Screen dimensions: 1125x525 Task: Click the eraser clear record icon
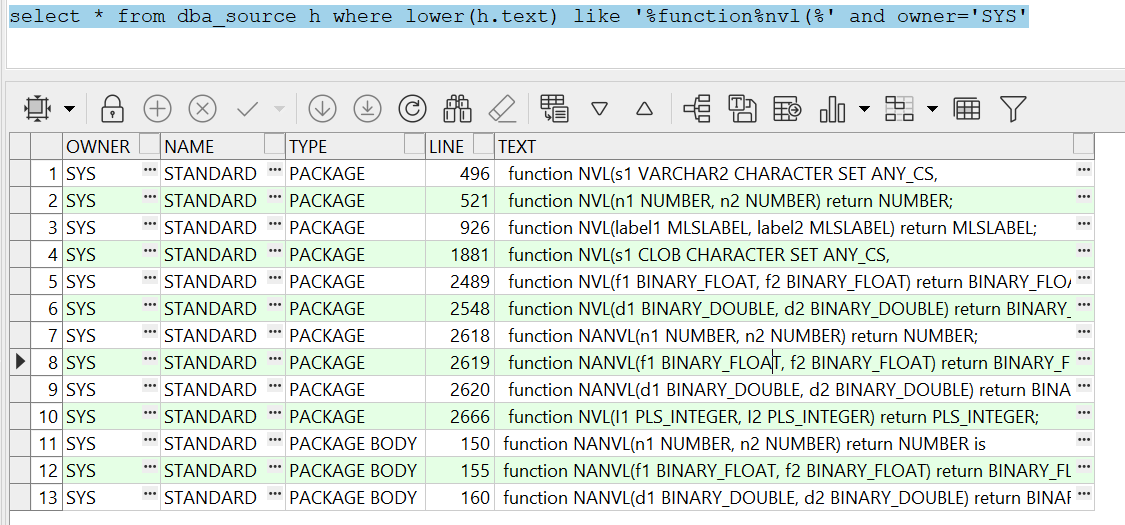click(x=502, y=109)
